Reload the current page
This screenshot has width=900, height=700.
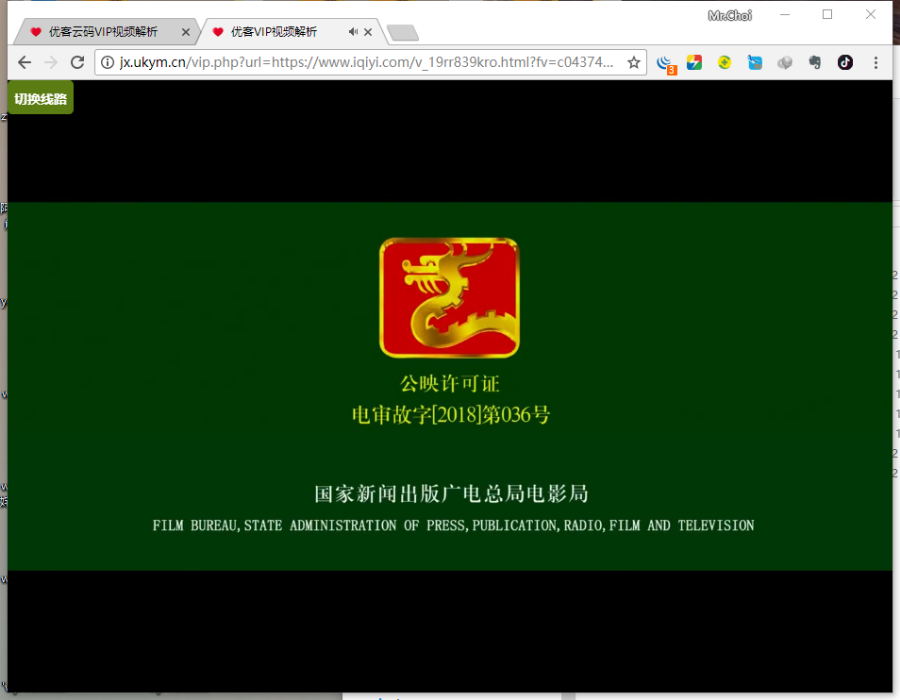(77, 62)
